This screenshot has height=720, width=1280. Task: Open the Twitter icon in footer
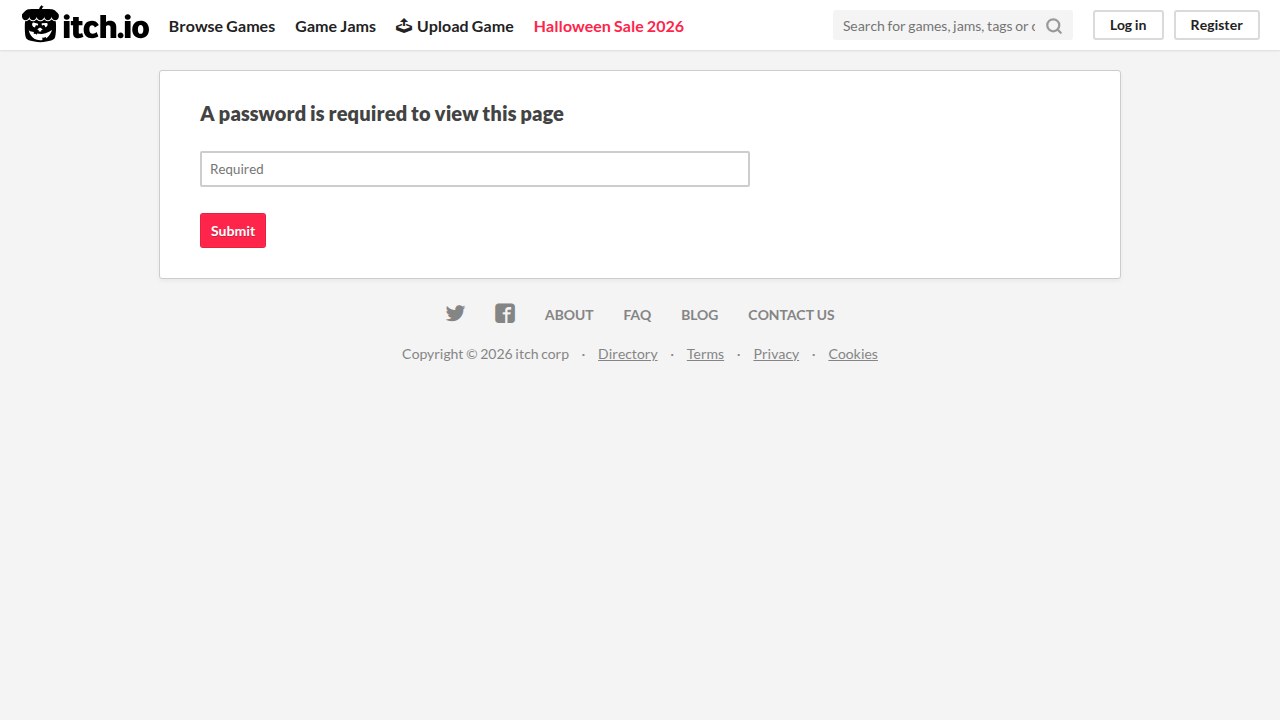pos(455,314)
